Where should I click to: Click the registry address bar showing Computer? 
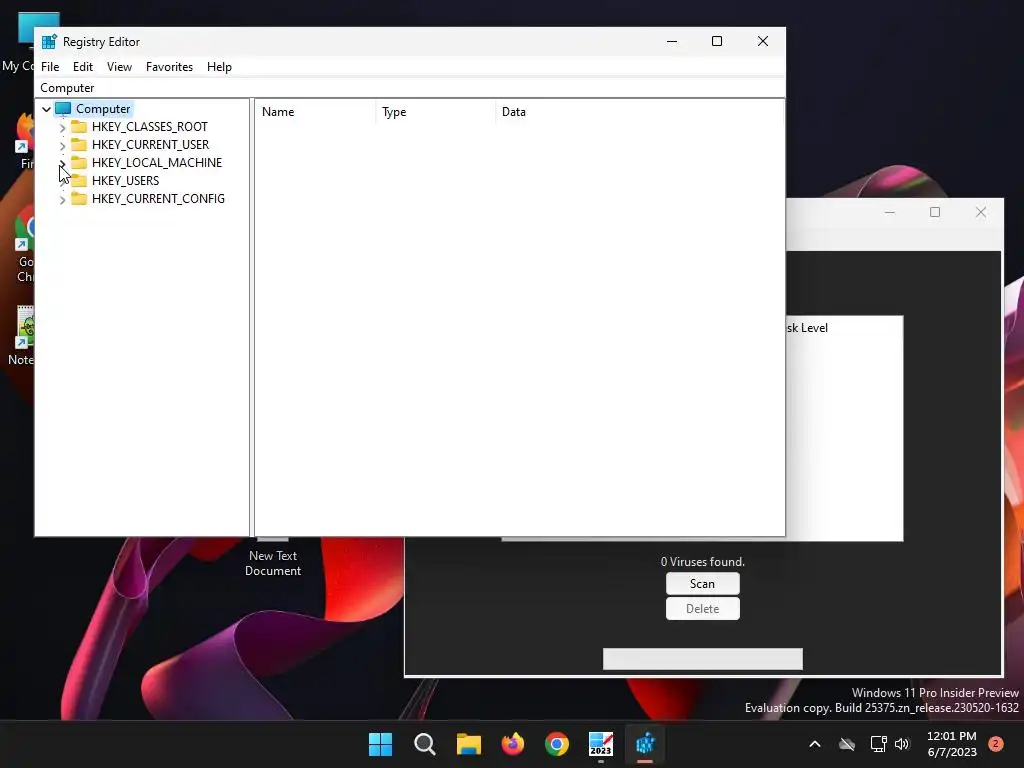coord(411,88)
